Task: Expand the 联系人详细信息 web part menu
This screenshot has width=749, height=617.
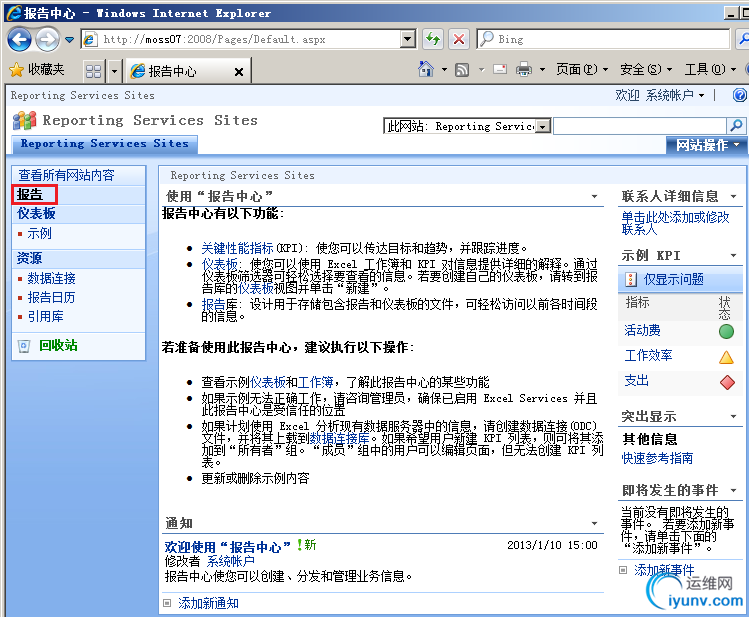Action: pyautogui.click(x=733, y=196)
